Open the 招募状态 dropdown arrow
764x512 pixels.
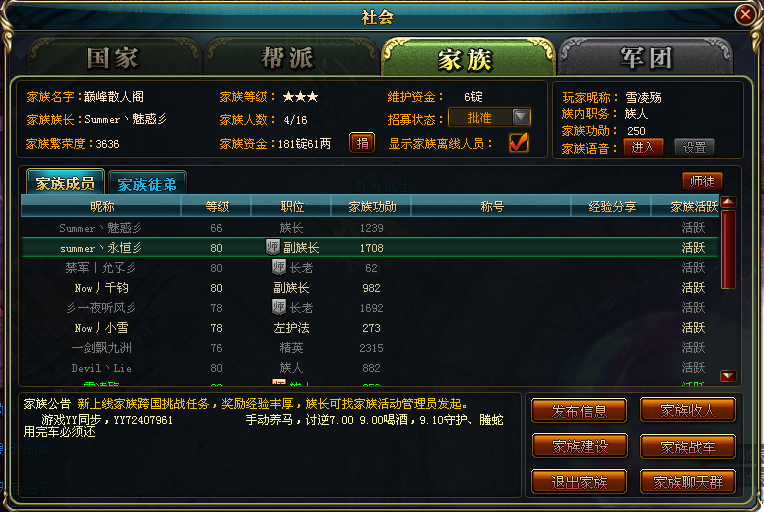521,117
